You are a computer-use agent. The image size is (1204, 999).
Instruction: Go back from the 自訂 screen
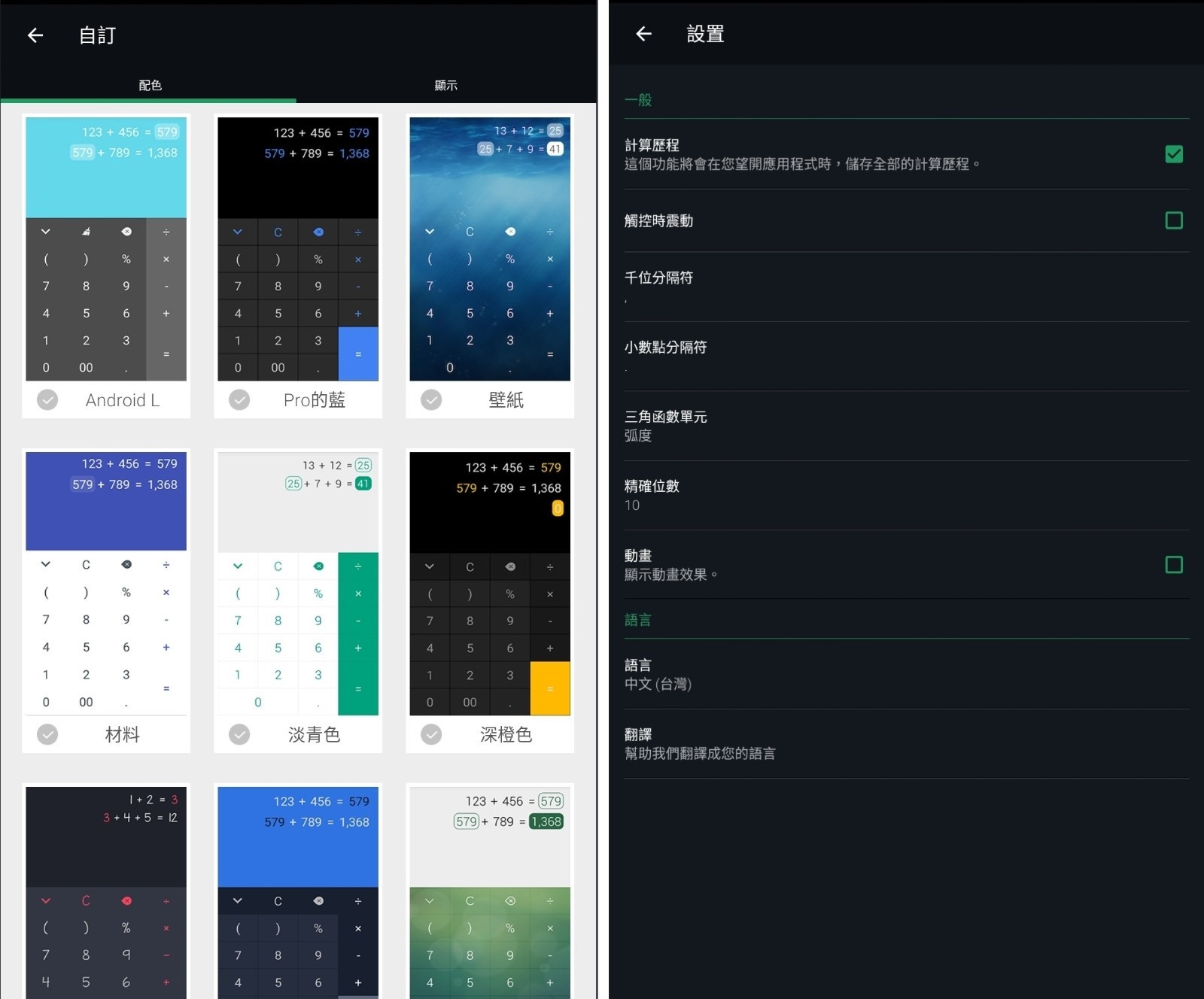click(x=35, y=35)
